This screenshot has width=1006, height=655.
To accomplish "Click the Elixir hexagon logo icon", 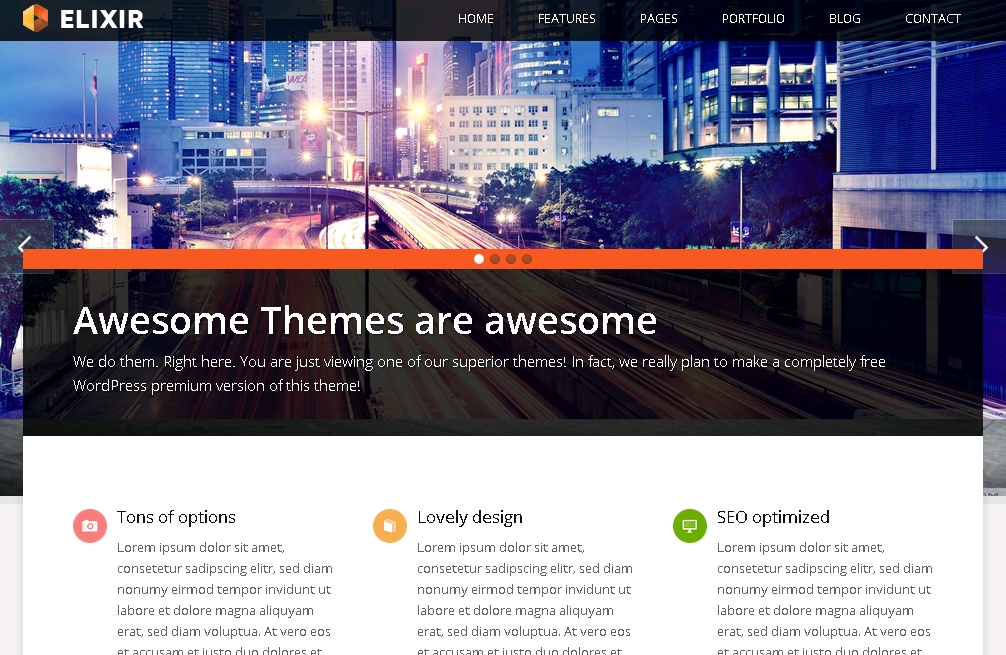I will tap(35, 18).
